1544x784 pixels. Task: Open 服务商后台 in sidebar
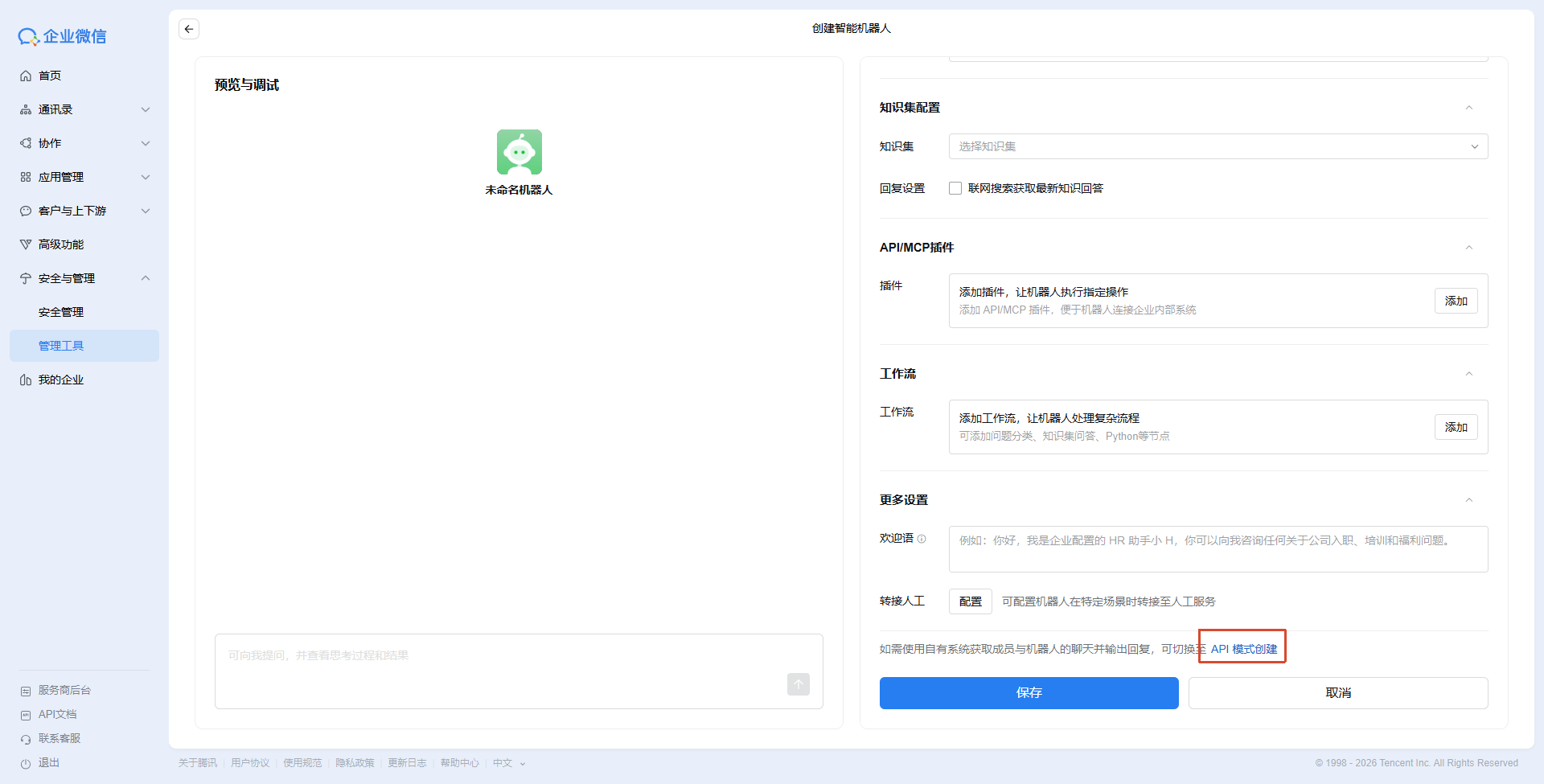(64, 690)
